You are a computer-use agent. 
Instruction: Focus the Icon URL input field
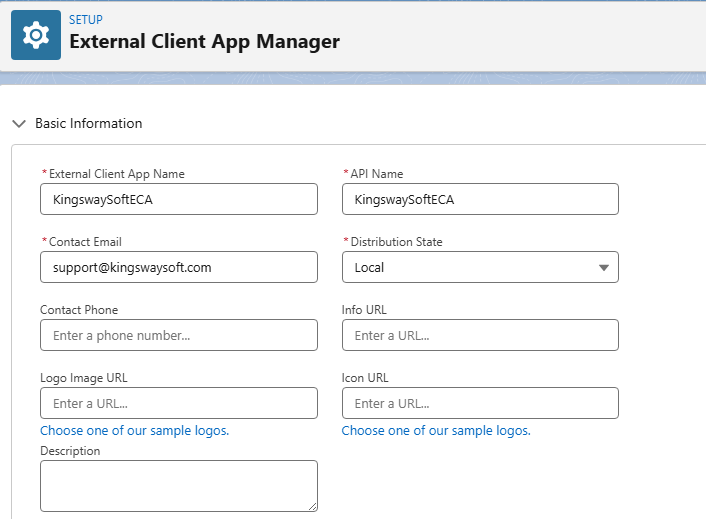tap(480, 403)
